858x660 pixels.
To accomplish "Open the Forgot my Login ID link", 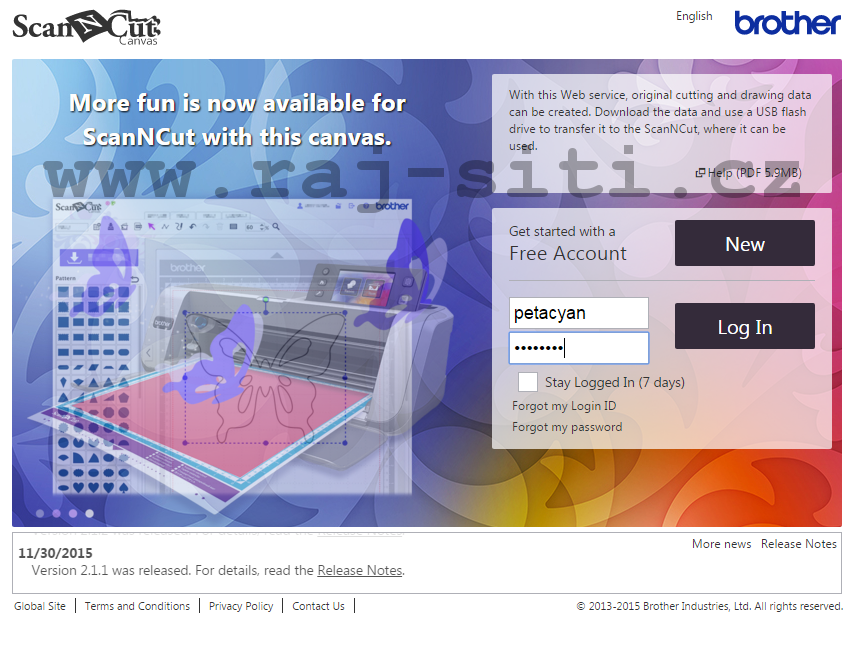I will [x=564, y=406].
